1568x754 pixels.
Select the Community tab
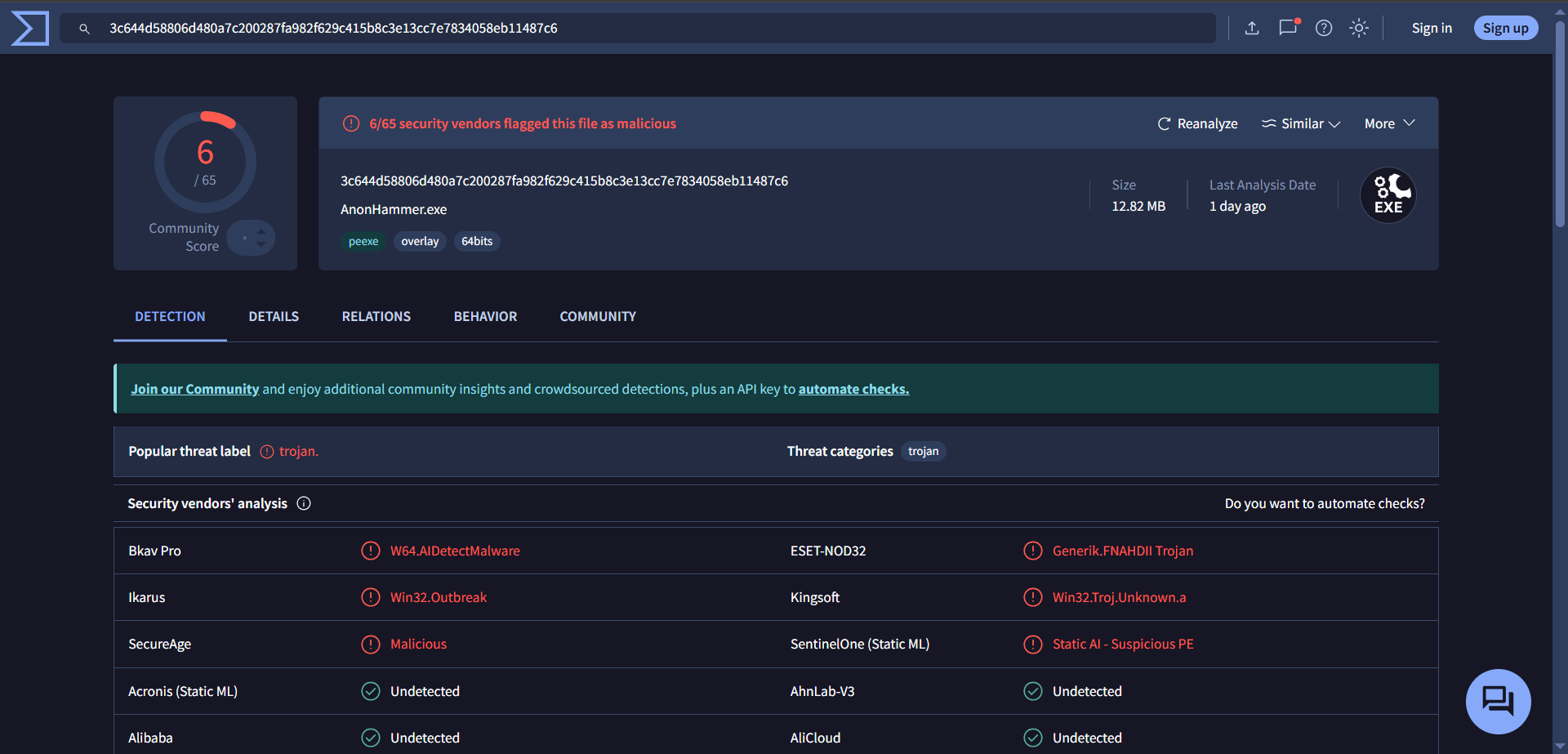[x=598, y=316]
